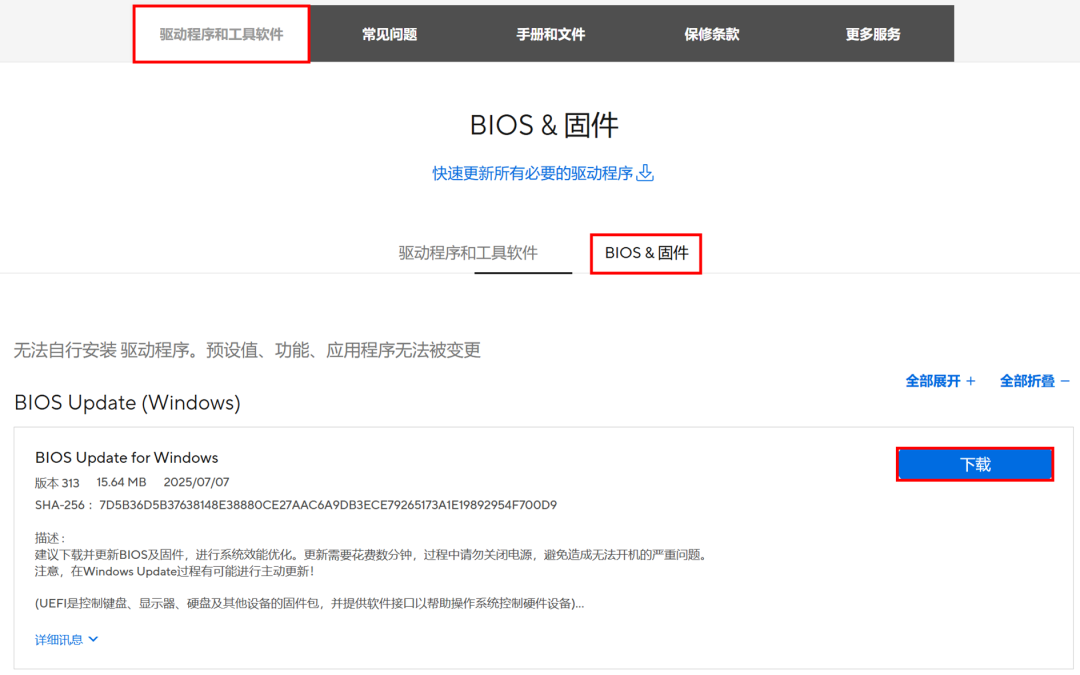Viewport: 1080px width, 675px height.
Task: Go to the 保修条款 tab
Action: [711, 34]
